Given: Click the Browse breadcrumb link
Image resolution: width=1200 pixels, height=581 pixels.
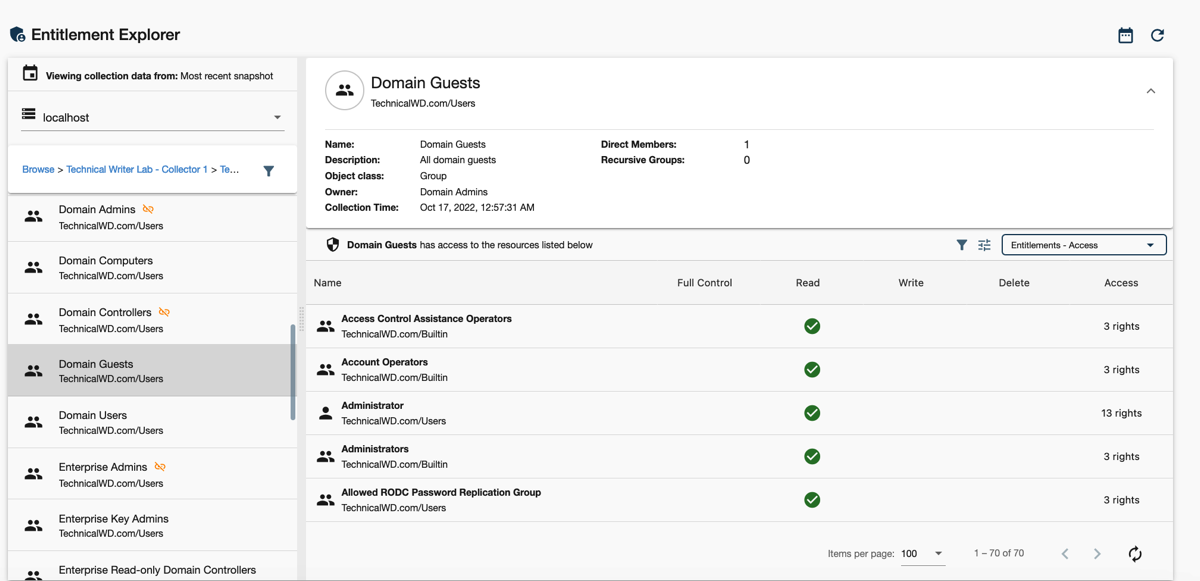Looking at the screenshot, I should 38,170.
